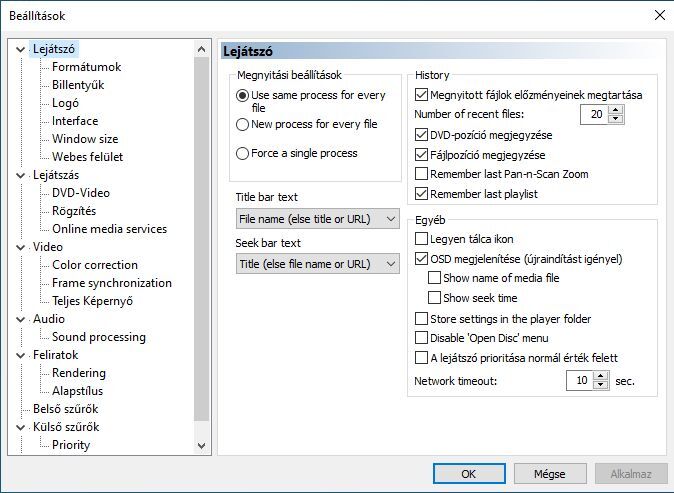
Task: Open Title bar text dropdown
Action: point(318,219)
